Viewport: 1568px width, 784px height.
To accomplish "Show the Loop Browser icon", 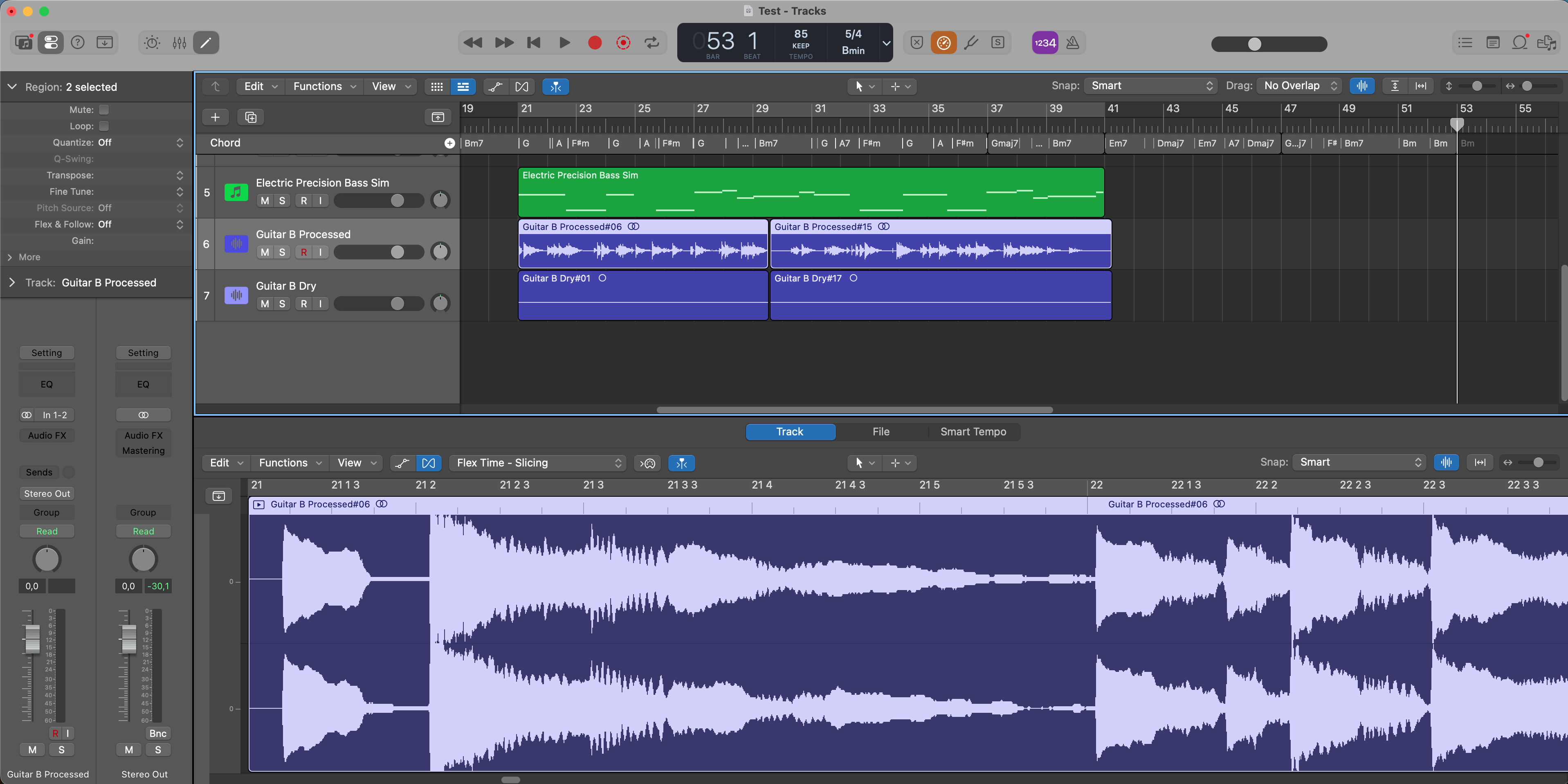I will click(x=1520, y=43).
